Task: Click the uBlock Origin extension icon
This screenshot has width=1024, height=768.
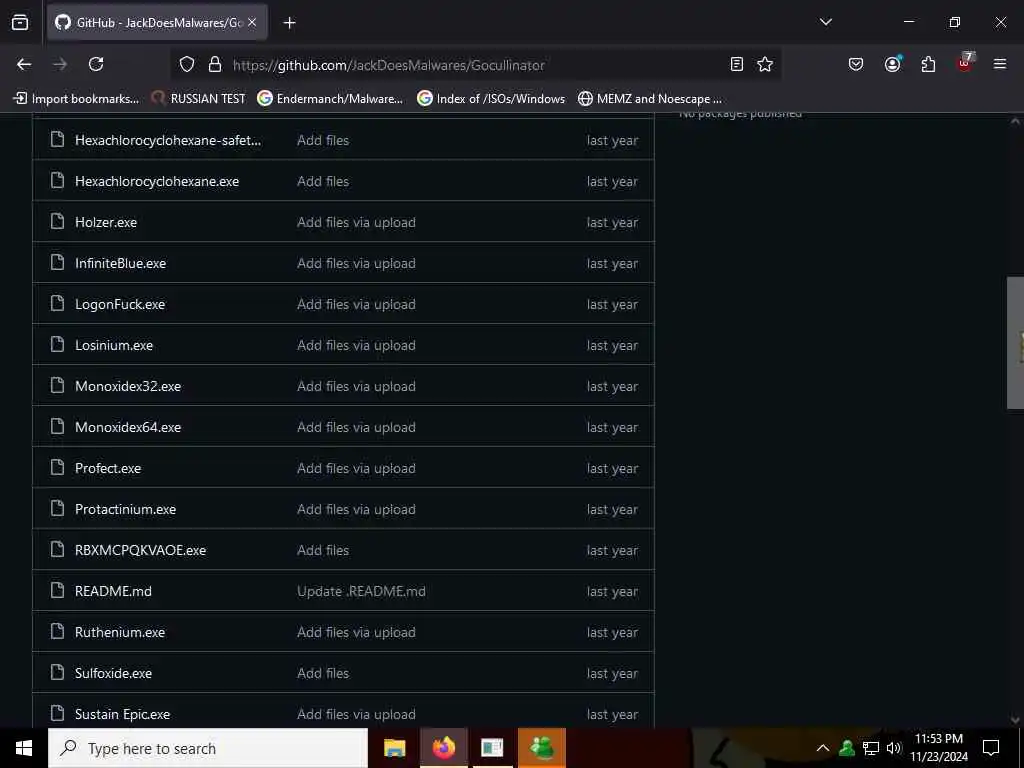Action: pyautogui.click(x=965, y=63)
